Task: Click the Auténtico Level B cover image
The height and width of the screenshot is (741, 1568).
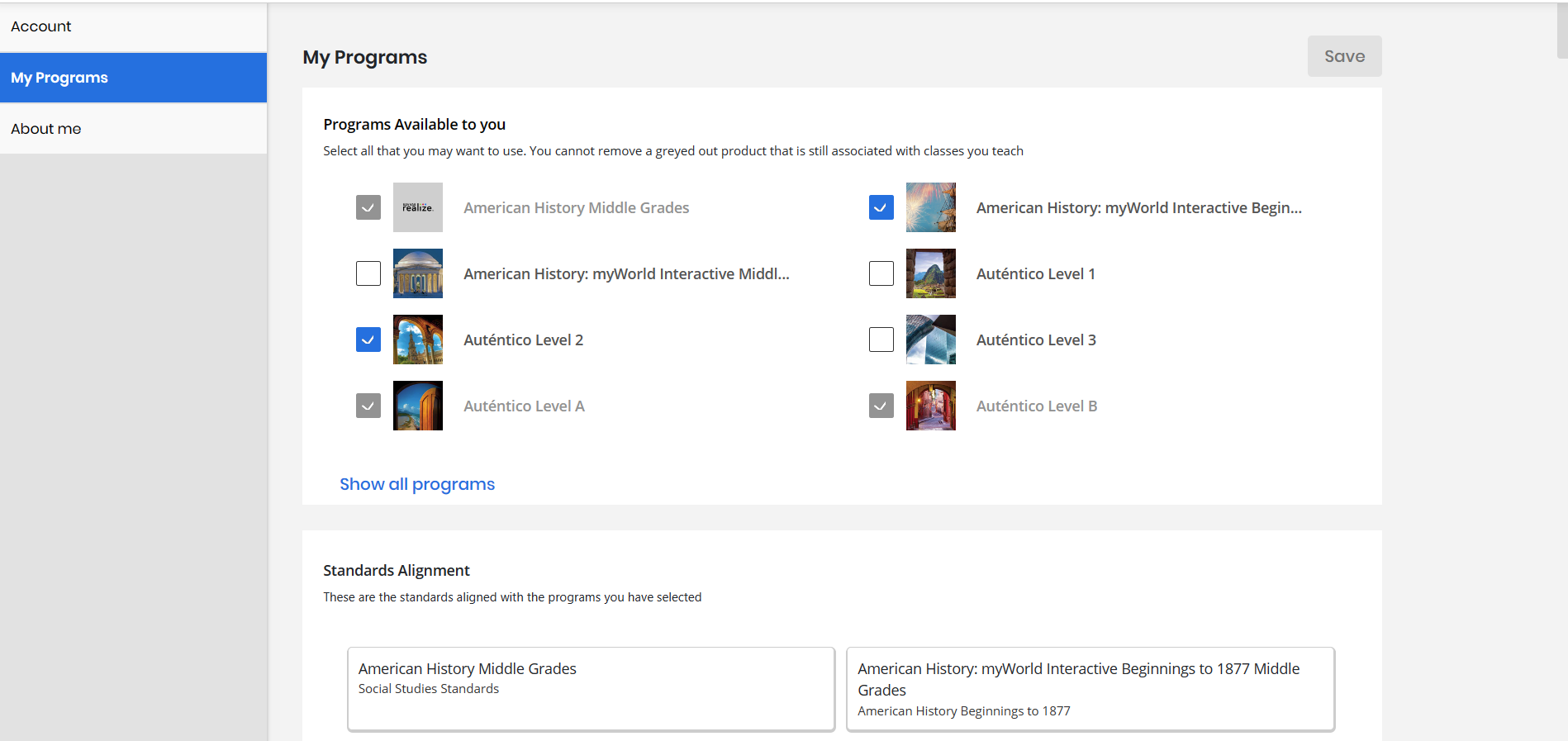Action: coord(930,406)
